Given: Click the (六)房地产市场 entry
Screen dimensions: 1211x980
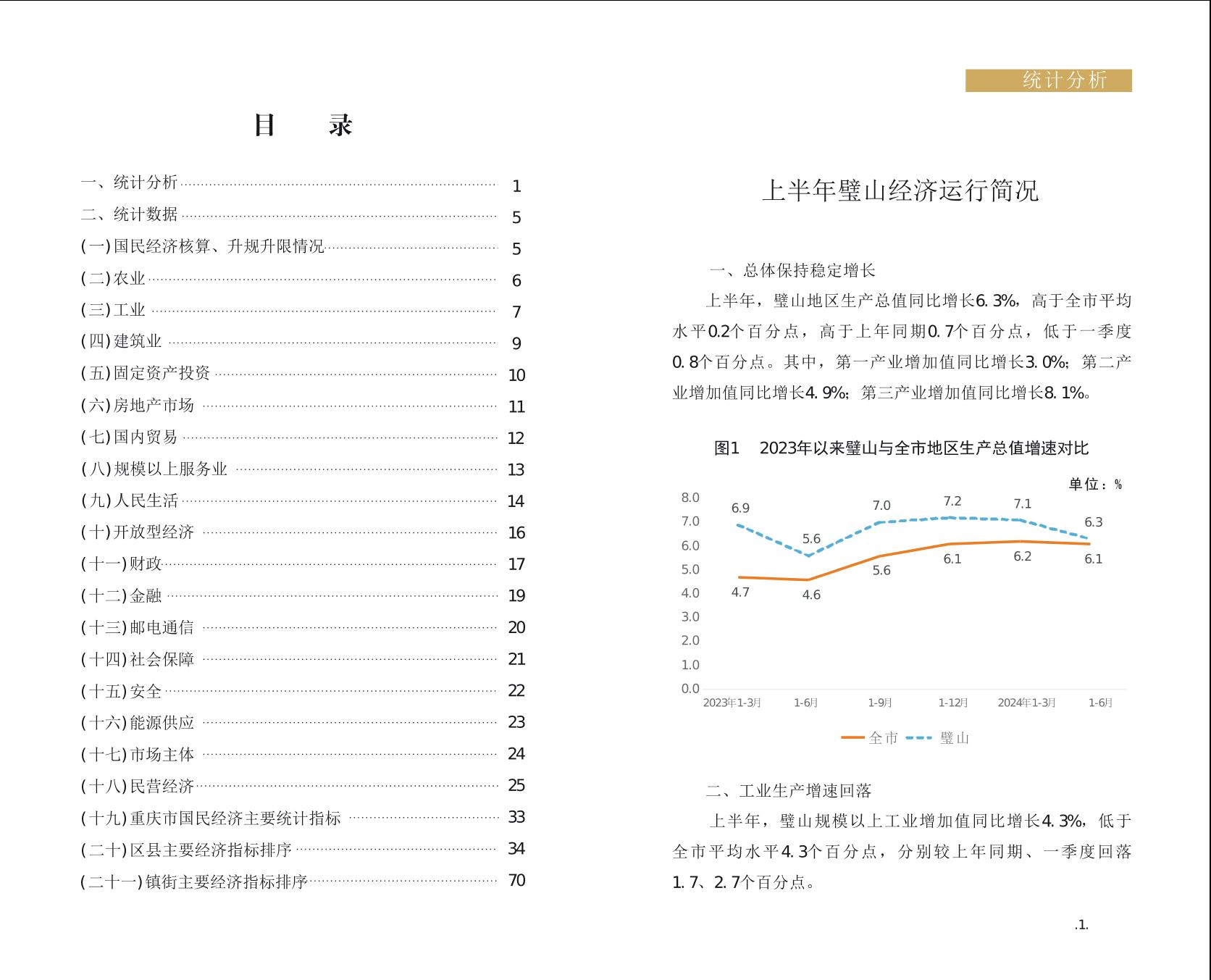Looking at the screenshot, I should [303, 405].
